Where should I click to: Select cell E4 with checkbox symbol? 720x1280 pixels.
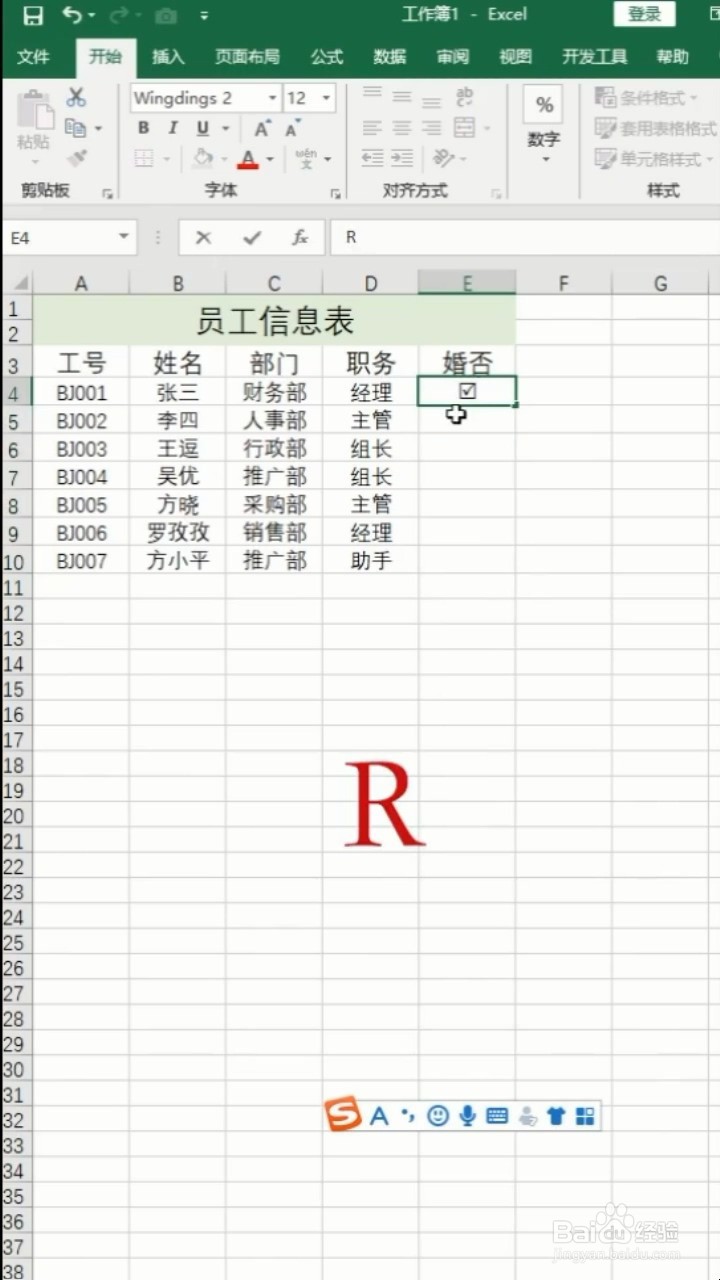[x=467, y=391]
